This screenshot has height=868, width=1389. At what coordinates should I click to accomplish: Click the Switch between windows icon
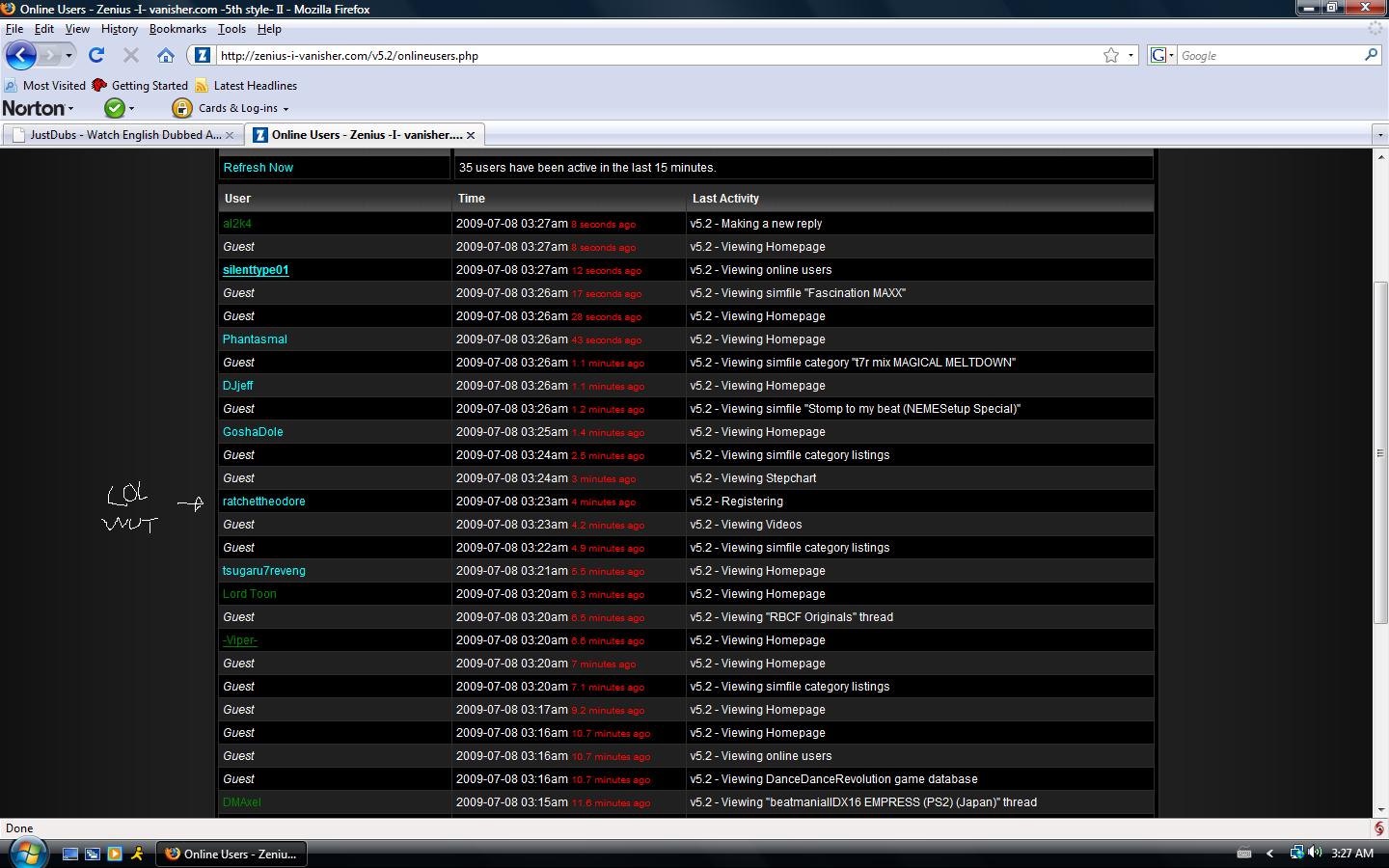(x=93, y=854)
